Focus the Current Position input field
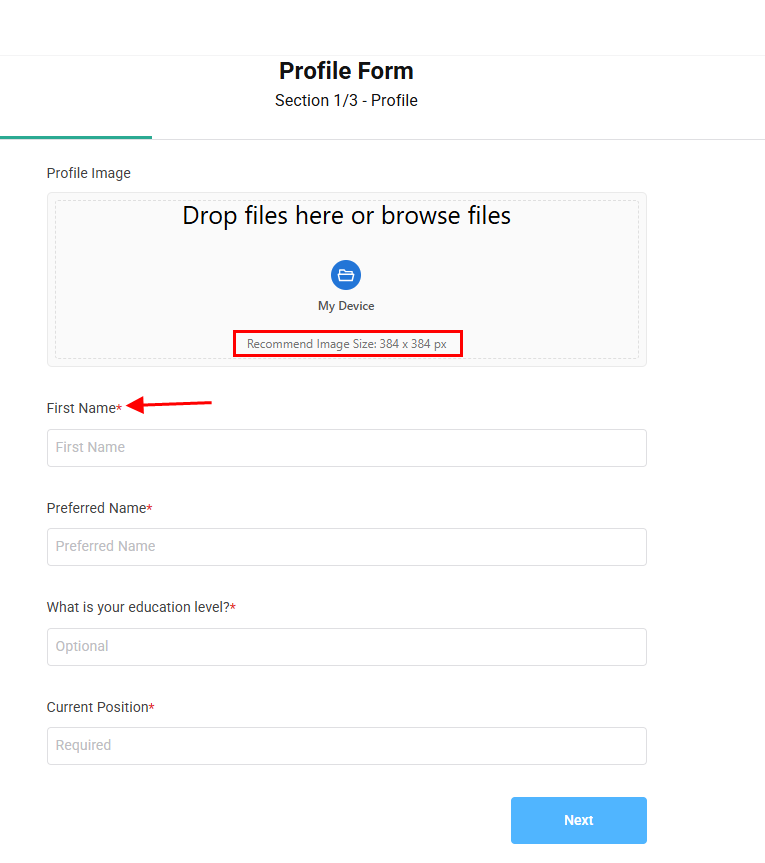Image resolution: width=765 pixels, height=863 pixels. coord(346,746)
